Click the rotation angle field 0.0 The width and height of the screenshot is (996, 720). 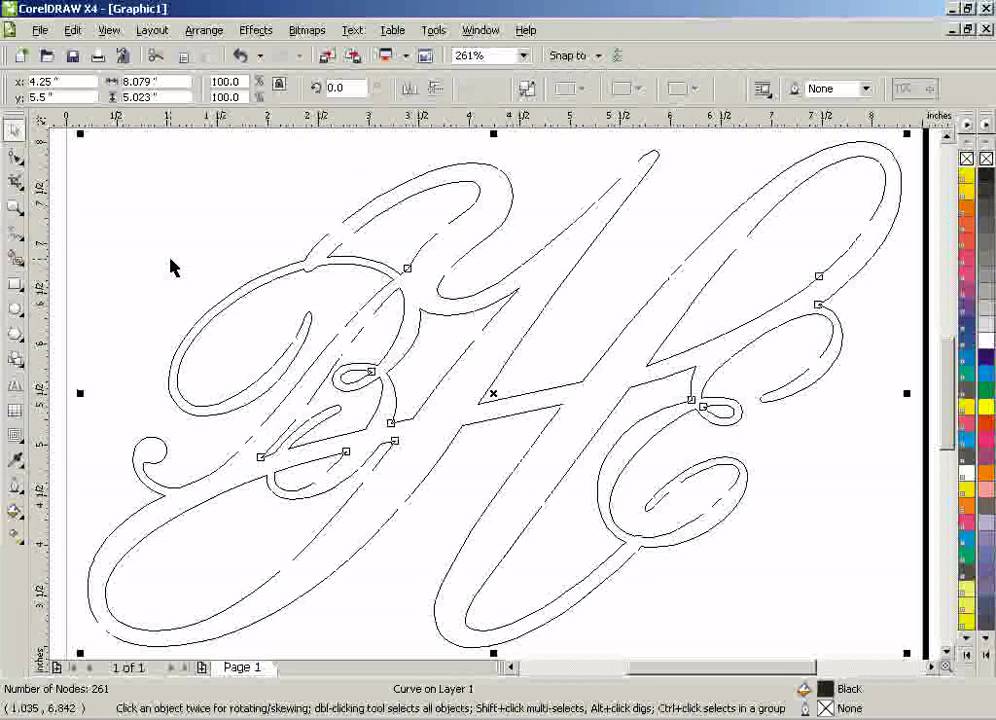point(345,88)
